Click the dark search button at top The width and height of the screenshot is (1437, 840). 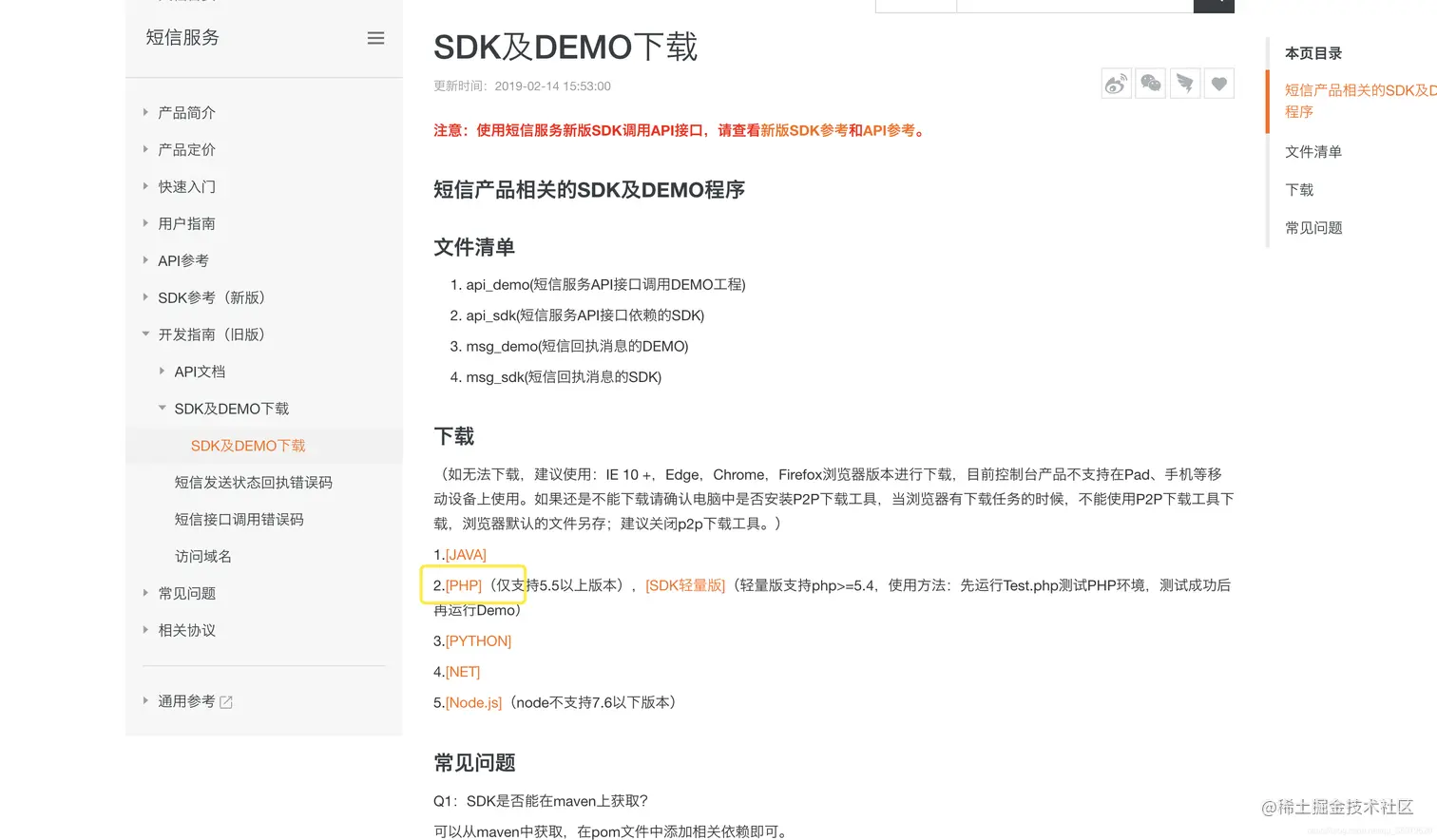pos(1214,5)
